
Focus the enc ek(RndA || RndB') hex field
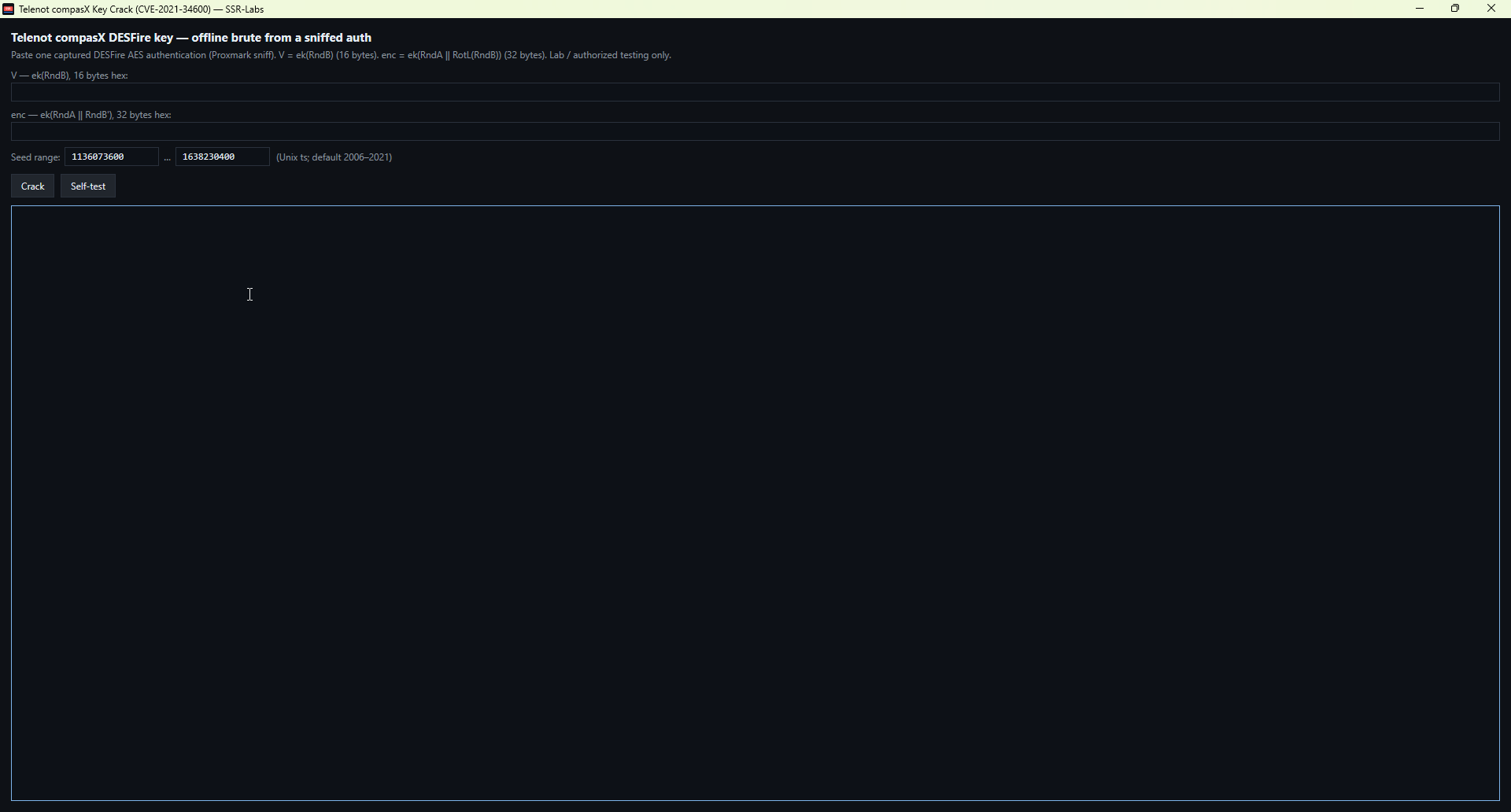(x=755, y=132)
